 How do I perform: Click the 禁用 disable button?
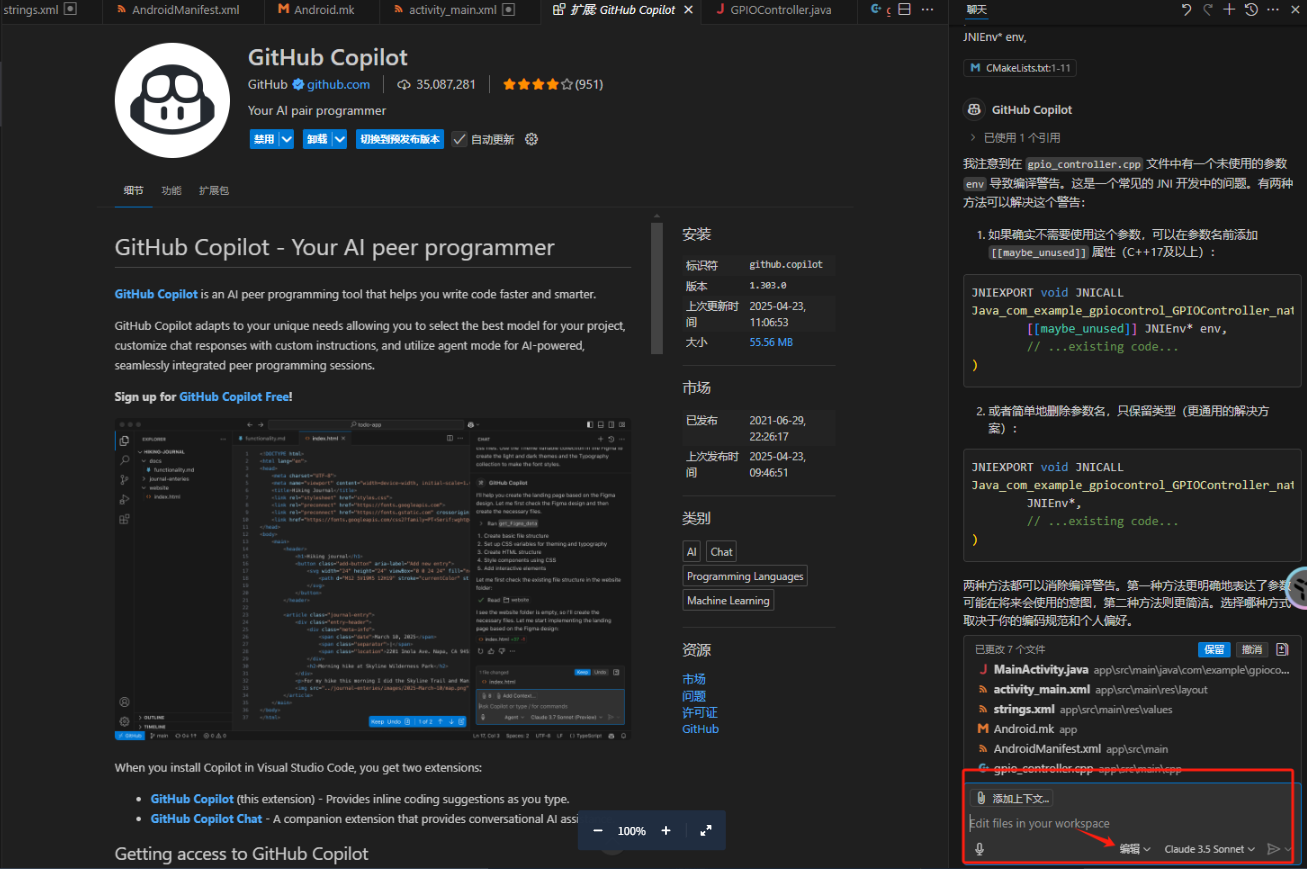click(264, 139)
